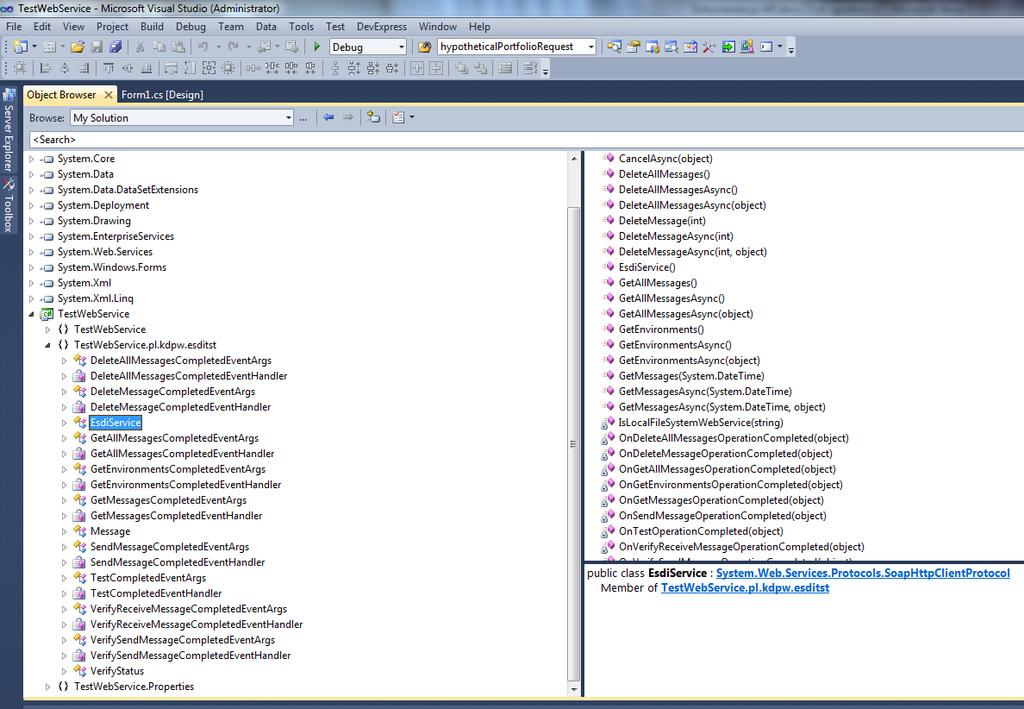Click the Save floppy disk icon

97,47
